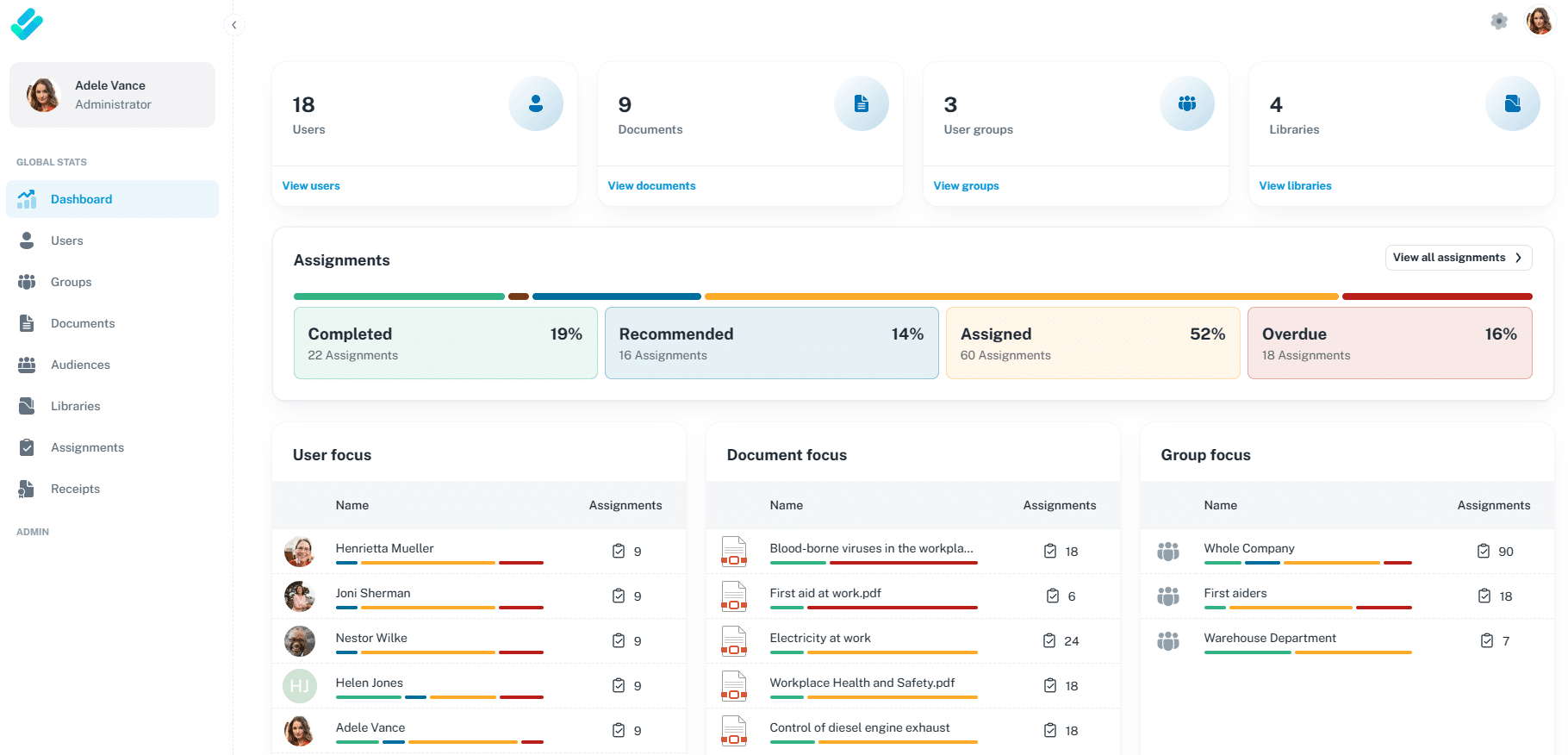This screenshot has width=1568, height=755.
Task: Click the Libraries card icon
Action: tap(1512, 103)
